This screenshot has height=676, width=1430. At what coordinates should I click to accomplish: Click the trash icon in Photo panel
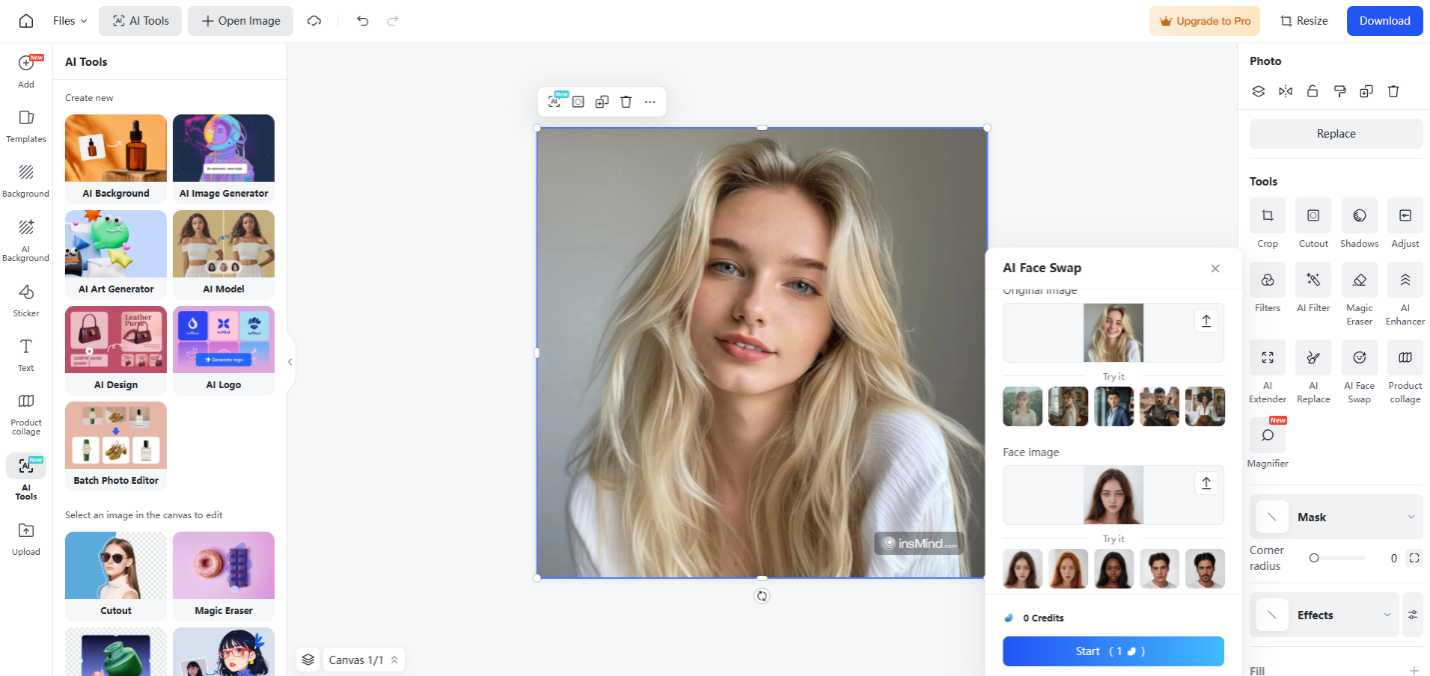1393,91
